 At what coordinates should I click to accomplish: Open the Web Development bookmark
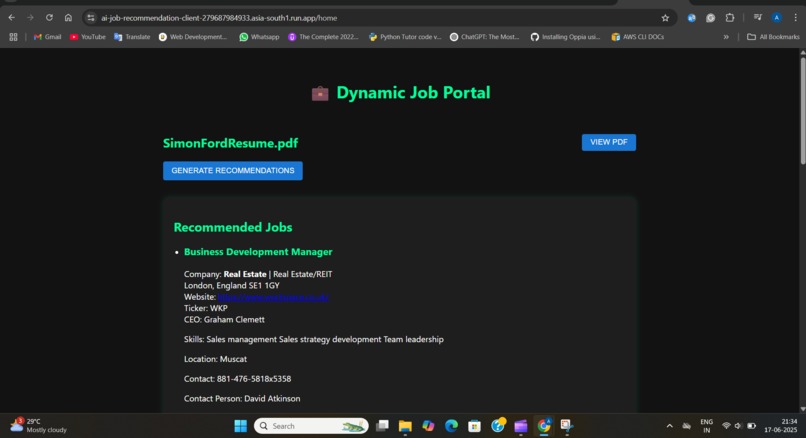(x=193, y=37)
